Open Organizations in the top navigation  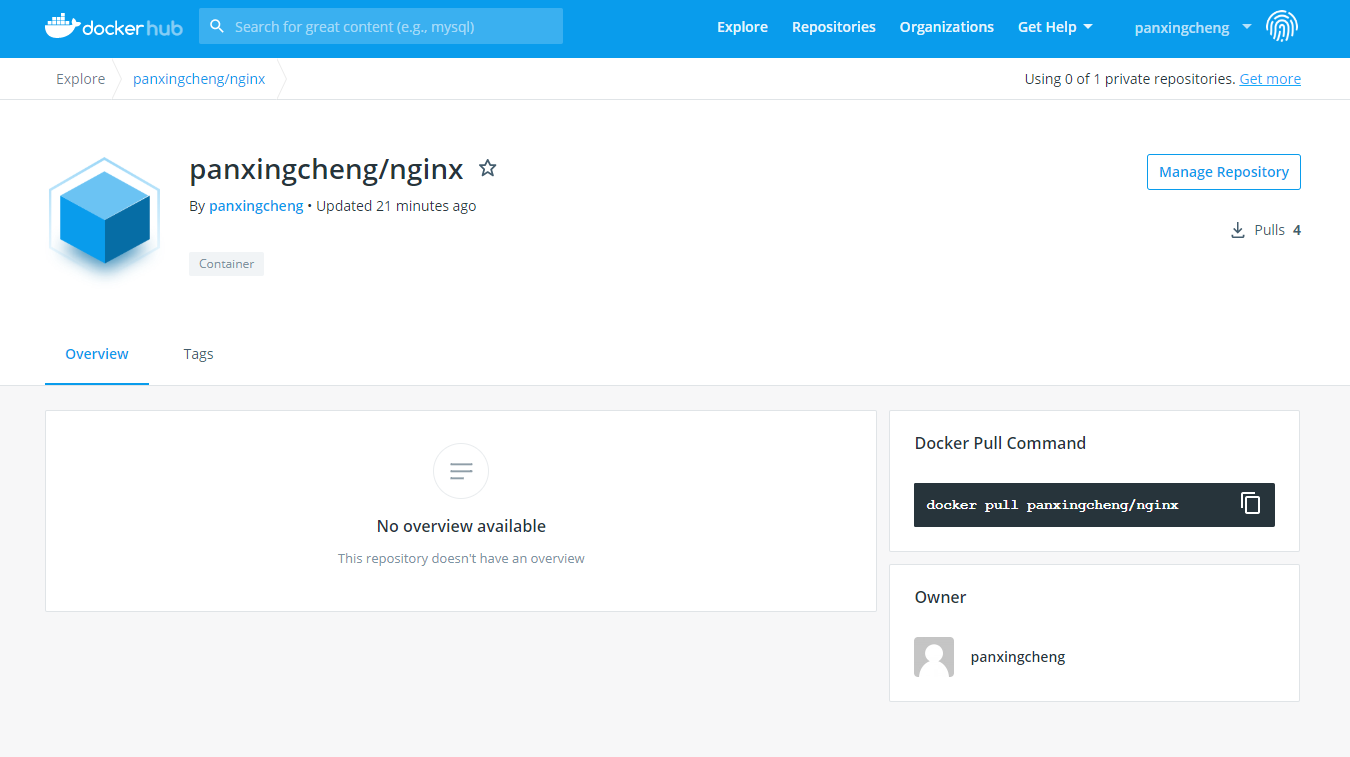[947, 27]
